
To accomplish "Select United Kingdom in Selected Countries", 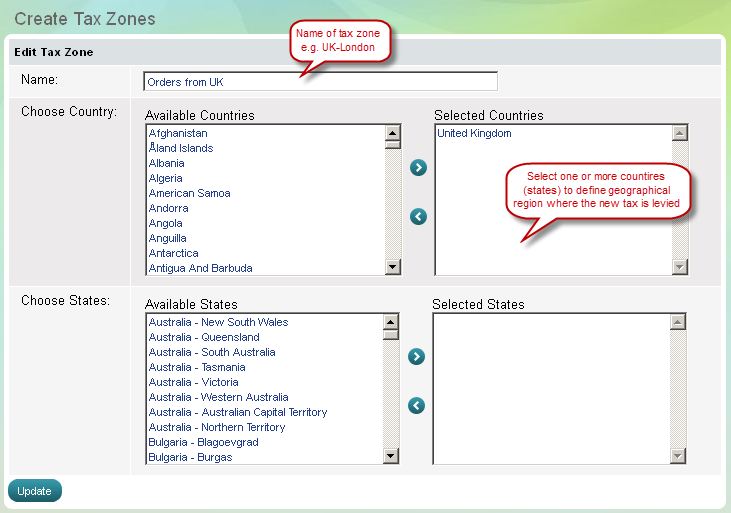I will [474, 133].
